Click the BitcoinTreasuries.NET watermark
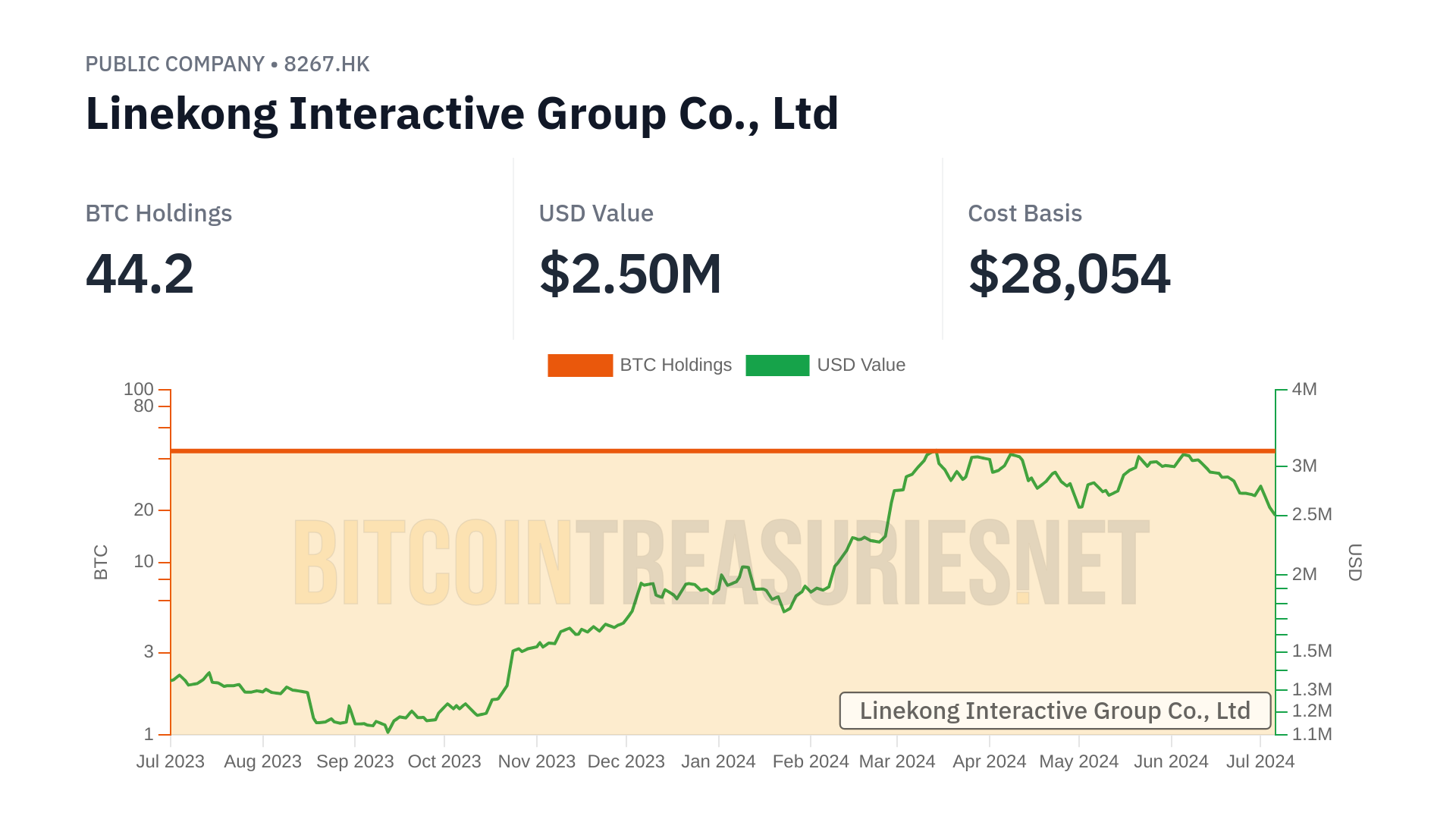Image resolution: width=1456 pixels, height=819 pixels. point(720,563)
